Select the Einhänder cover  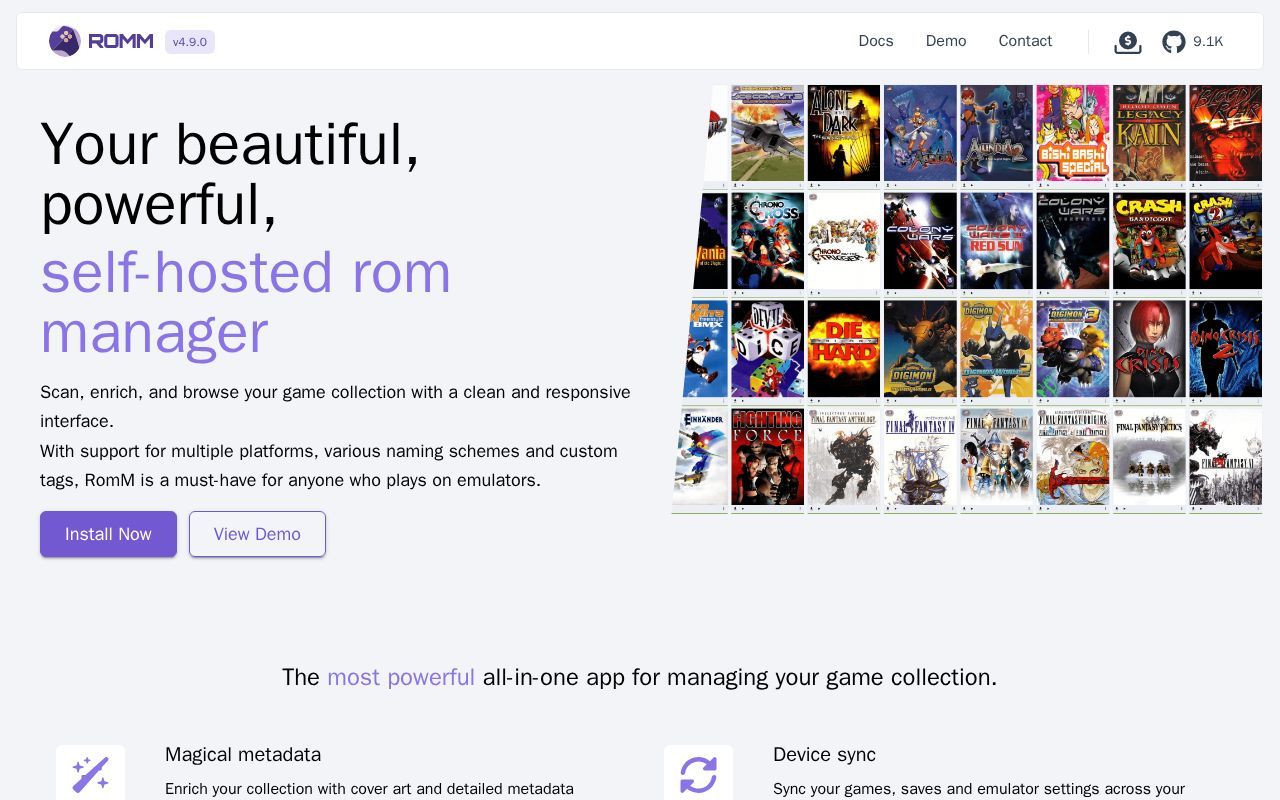pos(701,457)
